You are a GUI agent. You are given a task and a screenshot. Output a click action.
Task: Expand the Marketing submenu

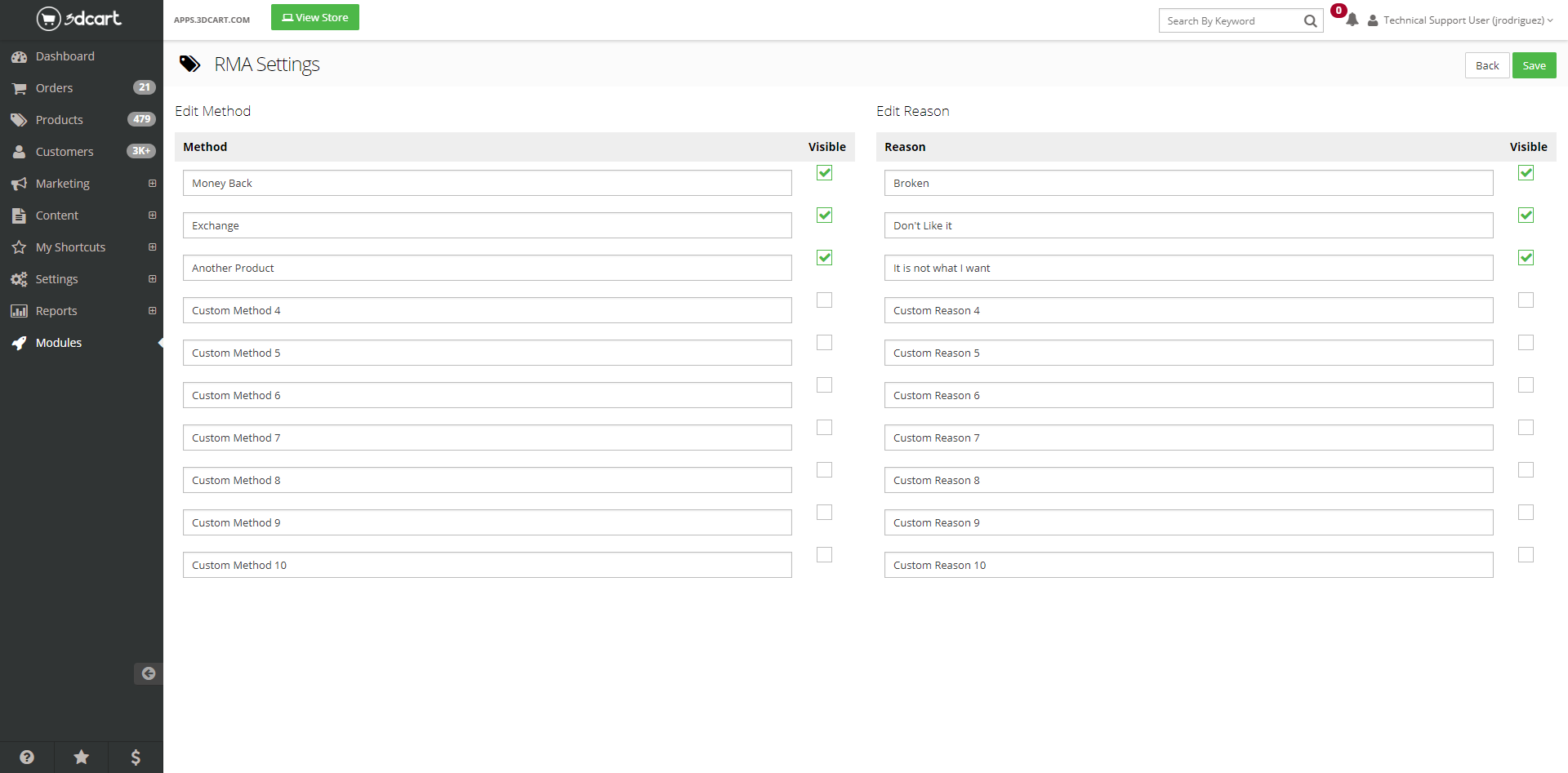click(152, 184)
